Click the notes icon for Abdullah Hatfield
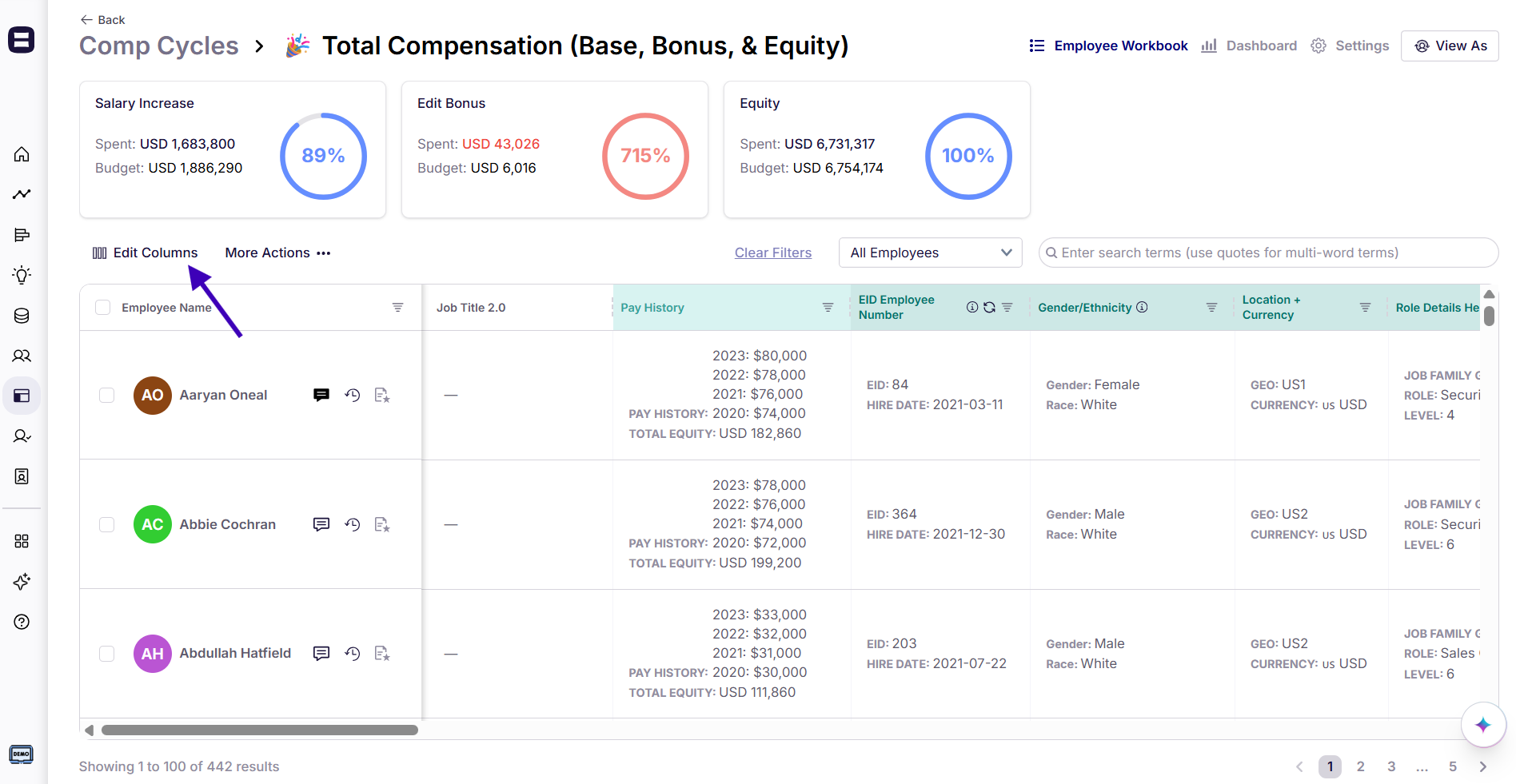 pyautogui.click(x=382, y=654)
